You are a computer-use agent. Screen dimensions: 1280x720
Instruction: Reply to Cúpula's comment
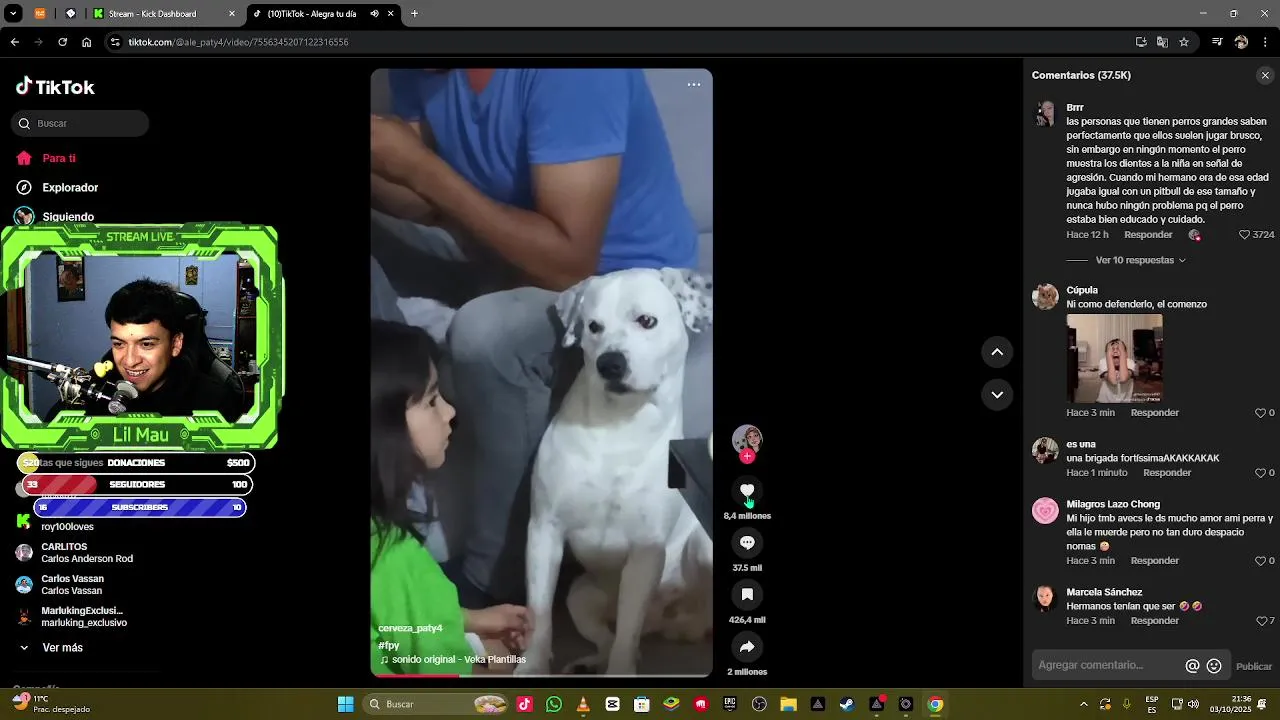point(1155,413)
